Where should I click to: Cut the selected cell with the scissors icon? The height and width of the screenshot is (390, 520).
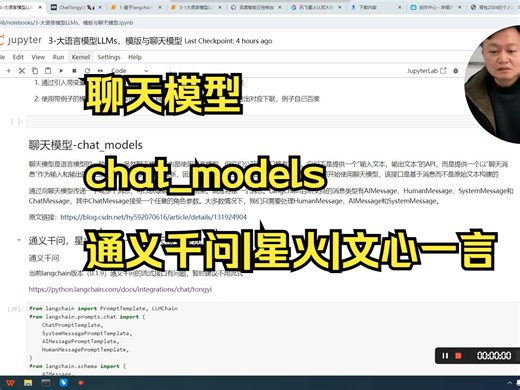[22, 71]
